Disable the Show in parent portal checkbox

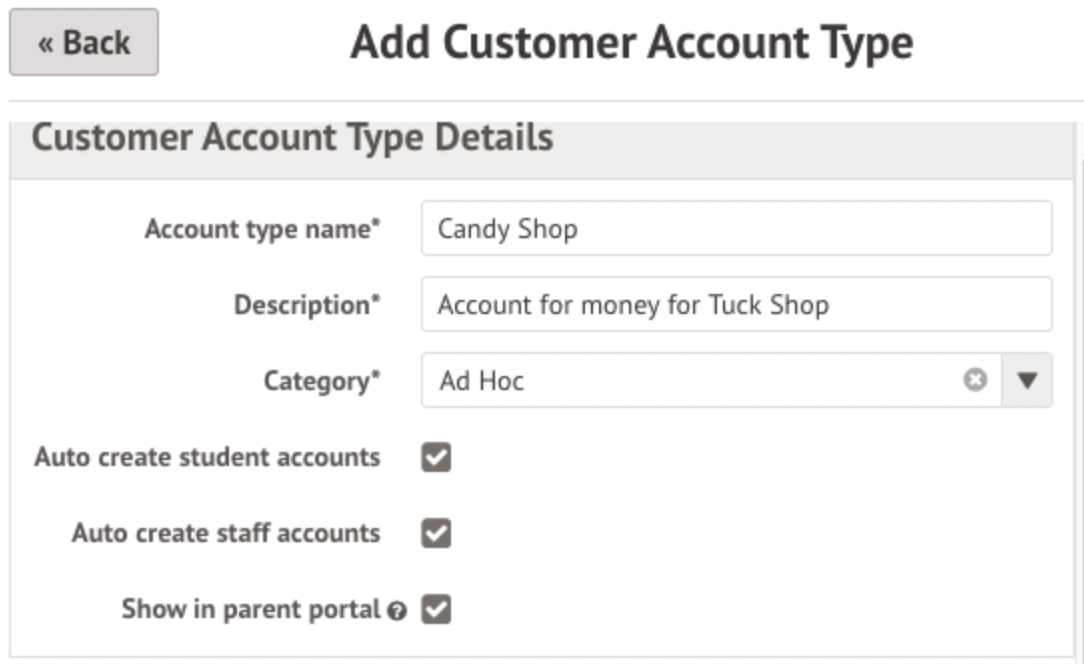click(x=436, y=609)
